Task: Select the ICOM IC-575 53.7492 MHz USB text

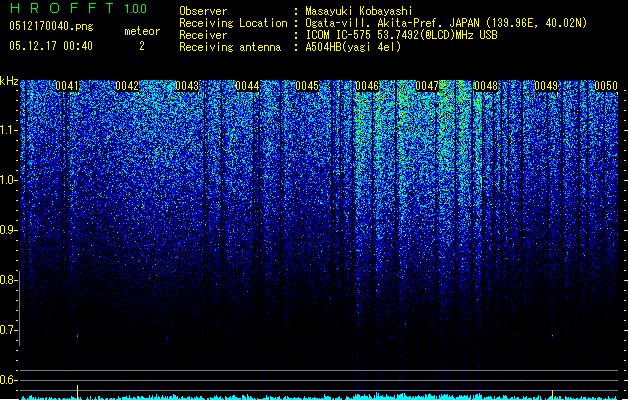Action: pyautogui.click(x=401, y=35)
